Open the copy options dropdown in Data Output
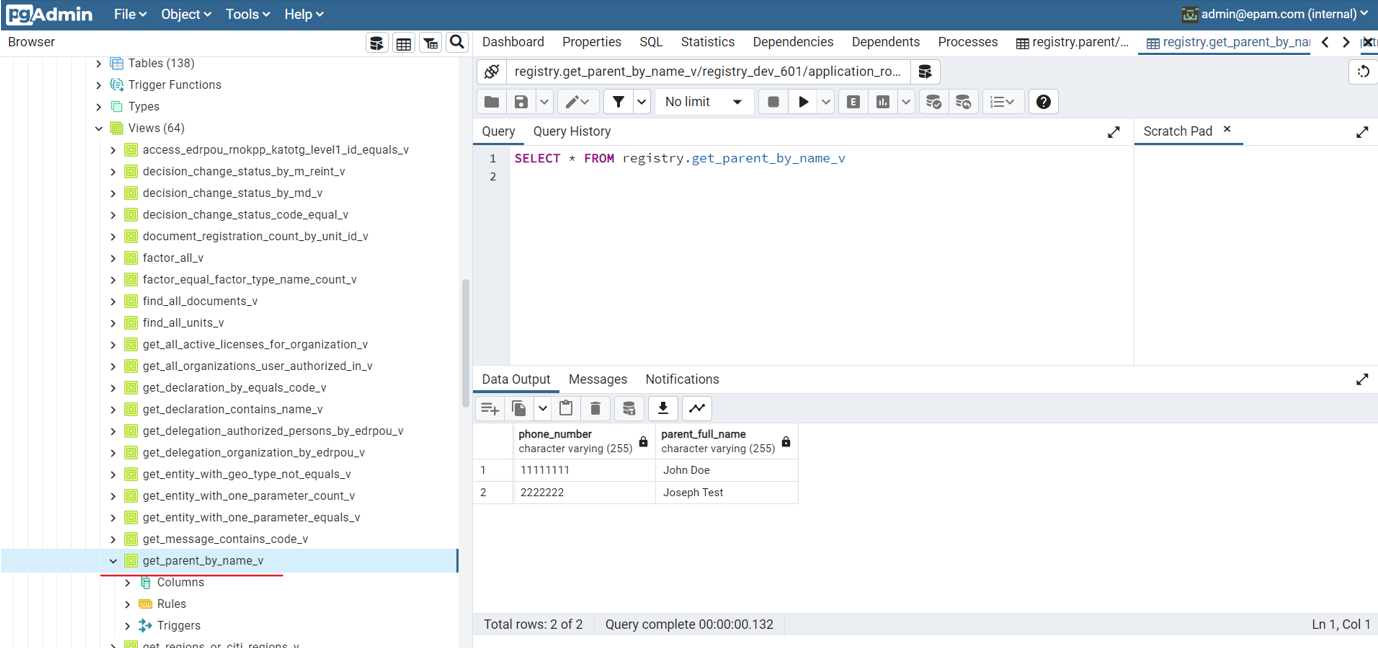The height and width of the screenshot is (648, 1378). pyautogui.click(x=542, y=408)
